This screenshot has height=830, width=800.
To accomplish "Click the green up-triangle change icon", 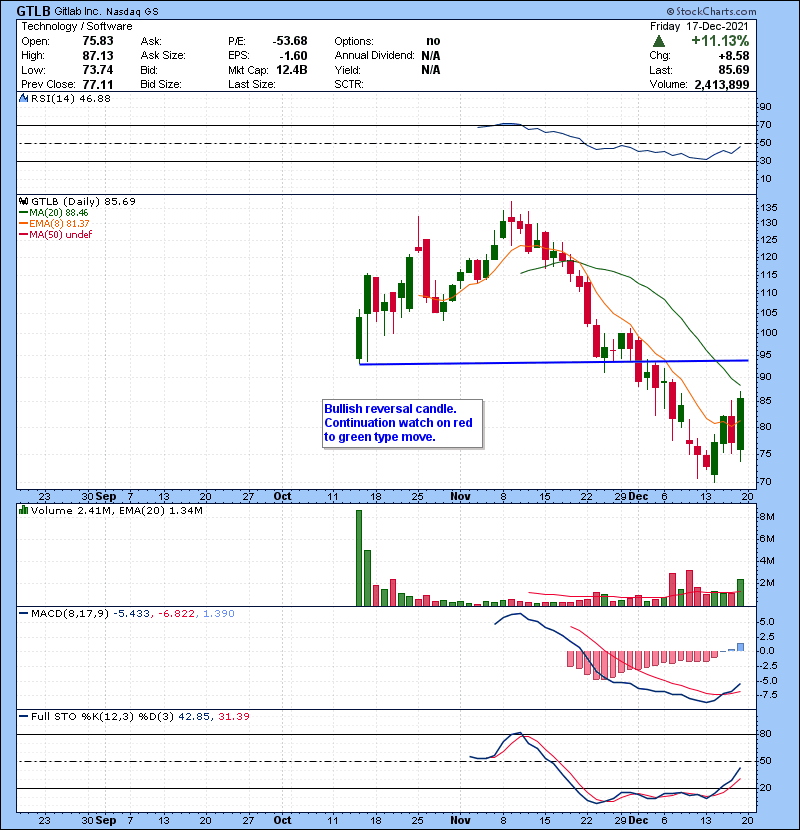I will click(659, 41).
